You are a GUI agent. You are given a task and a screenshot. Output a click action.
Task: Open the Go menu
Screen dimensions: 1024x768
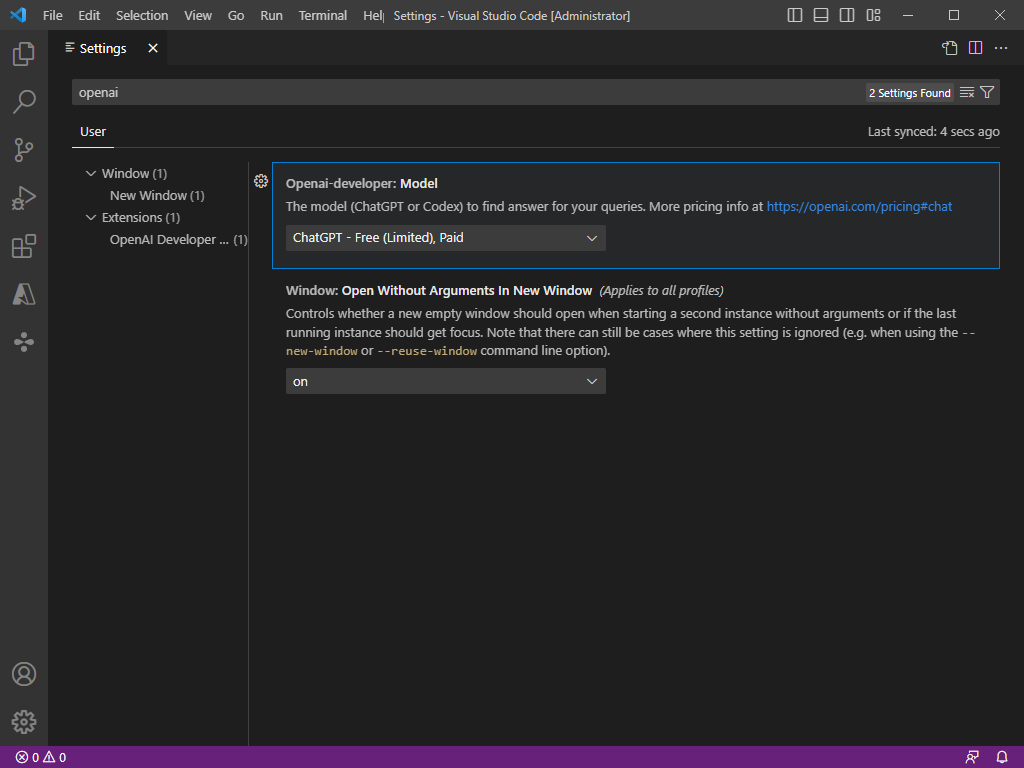[x=236, y=15]
